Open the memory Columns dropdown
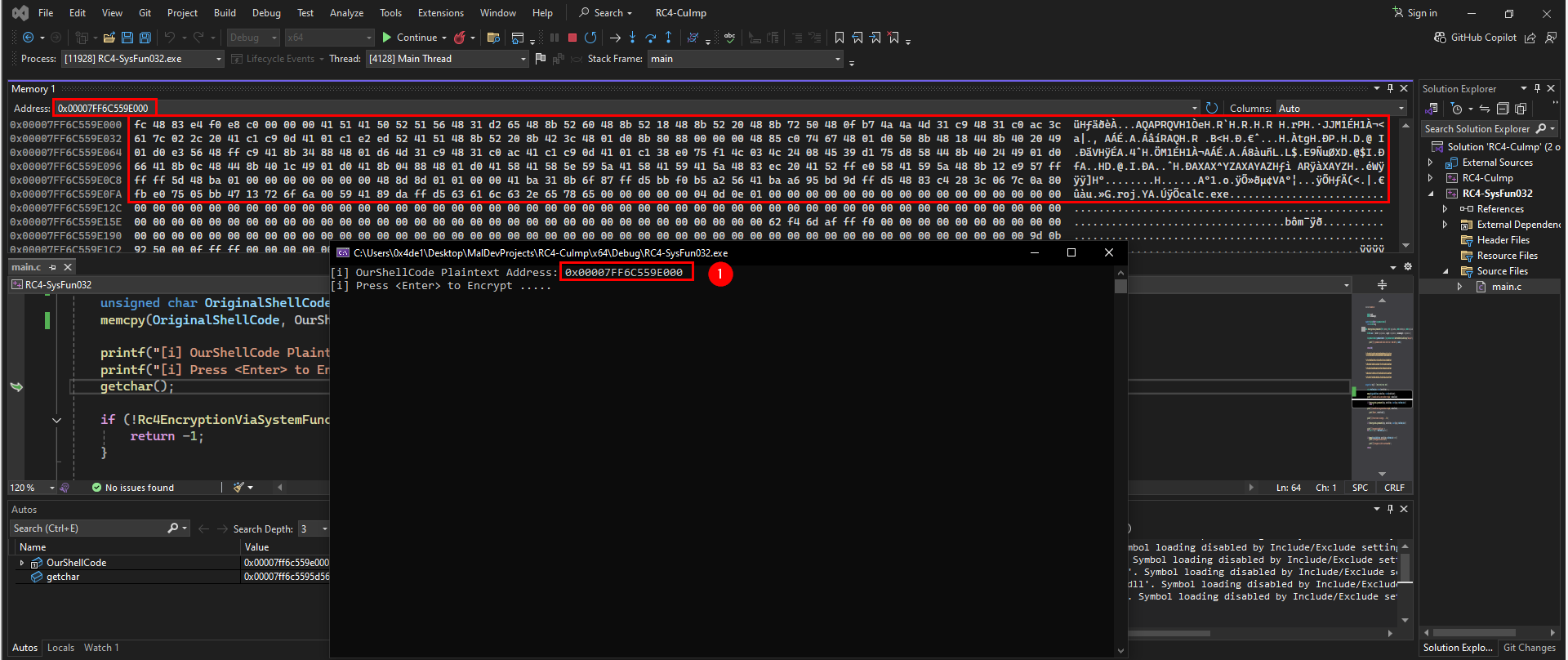 (1342, 108)
